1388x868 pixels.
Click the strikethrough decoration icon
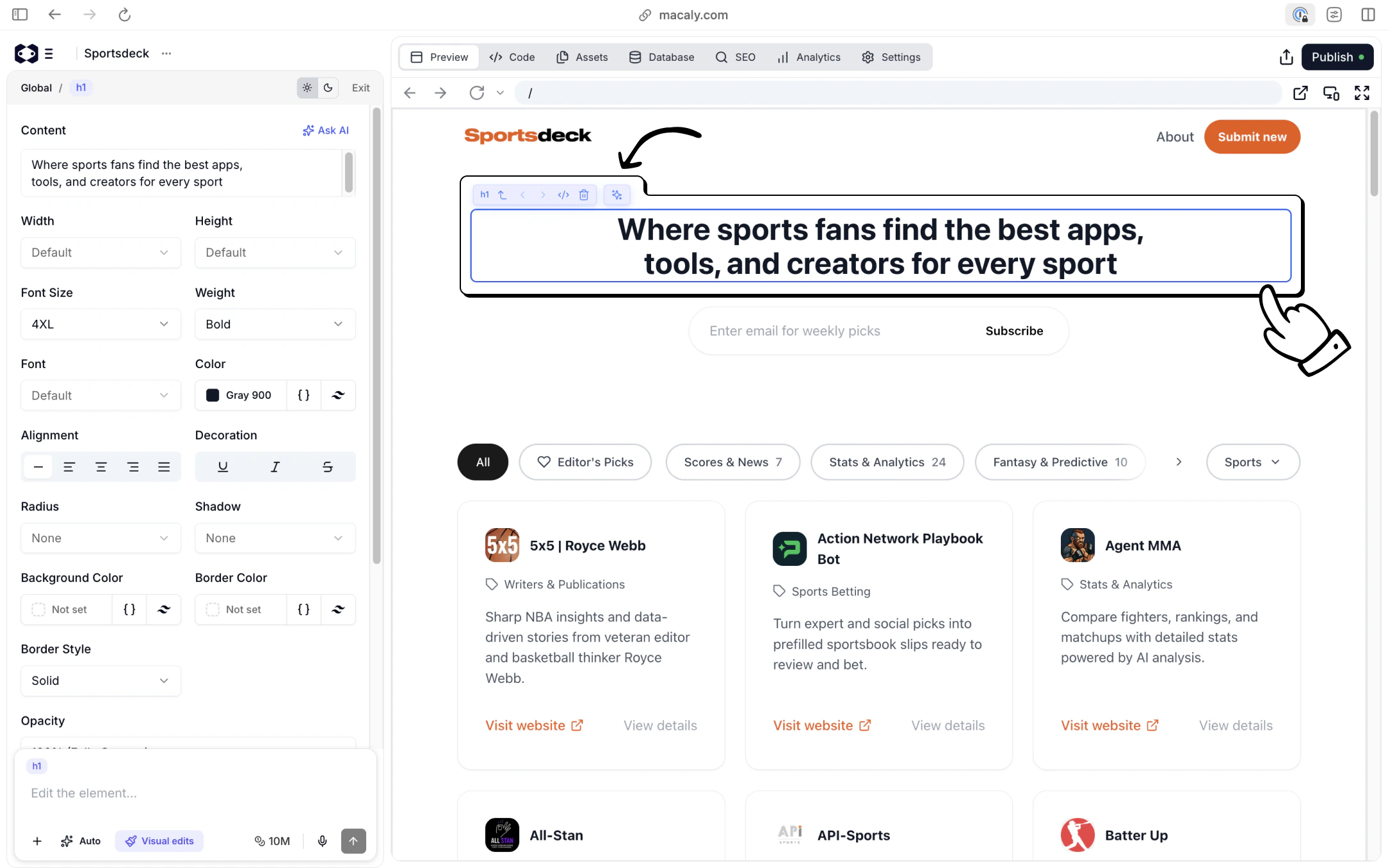click(x=327, y=467)
